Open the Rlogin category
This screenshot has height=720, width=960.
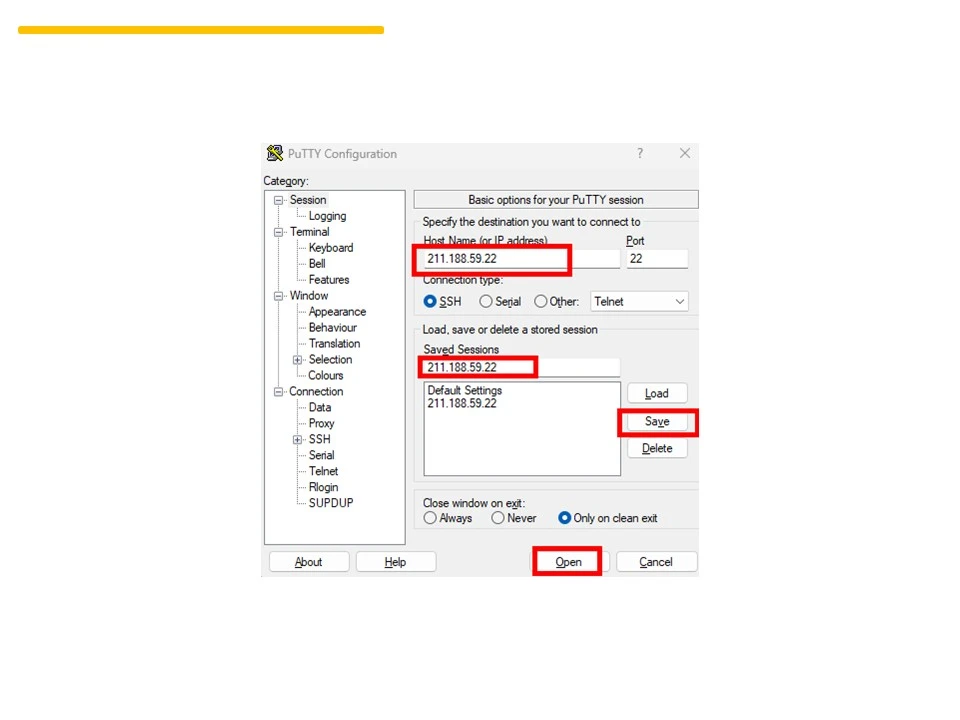[323, 487]
